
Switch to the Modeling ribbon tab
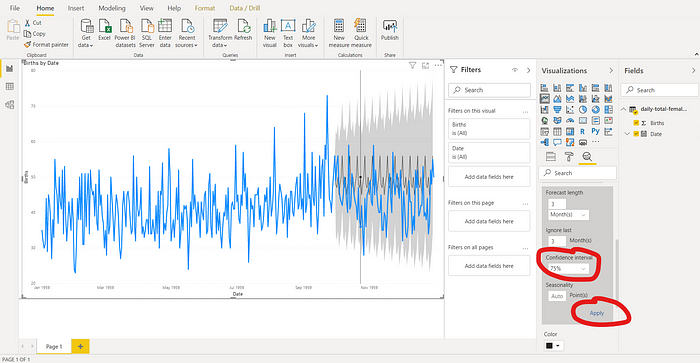point(112,8)
